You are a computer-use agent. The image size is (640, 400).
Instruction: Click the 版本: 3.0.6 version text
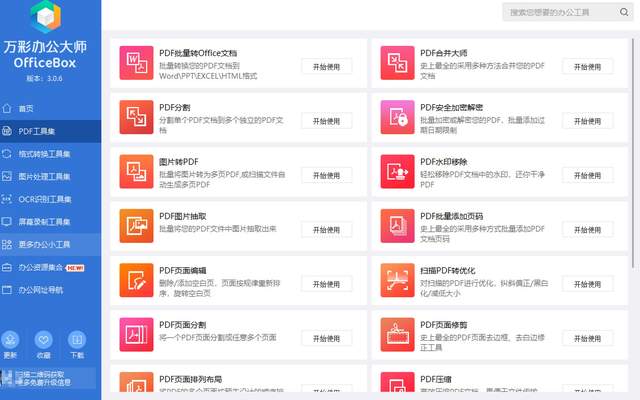click(44, 78)
